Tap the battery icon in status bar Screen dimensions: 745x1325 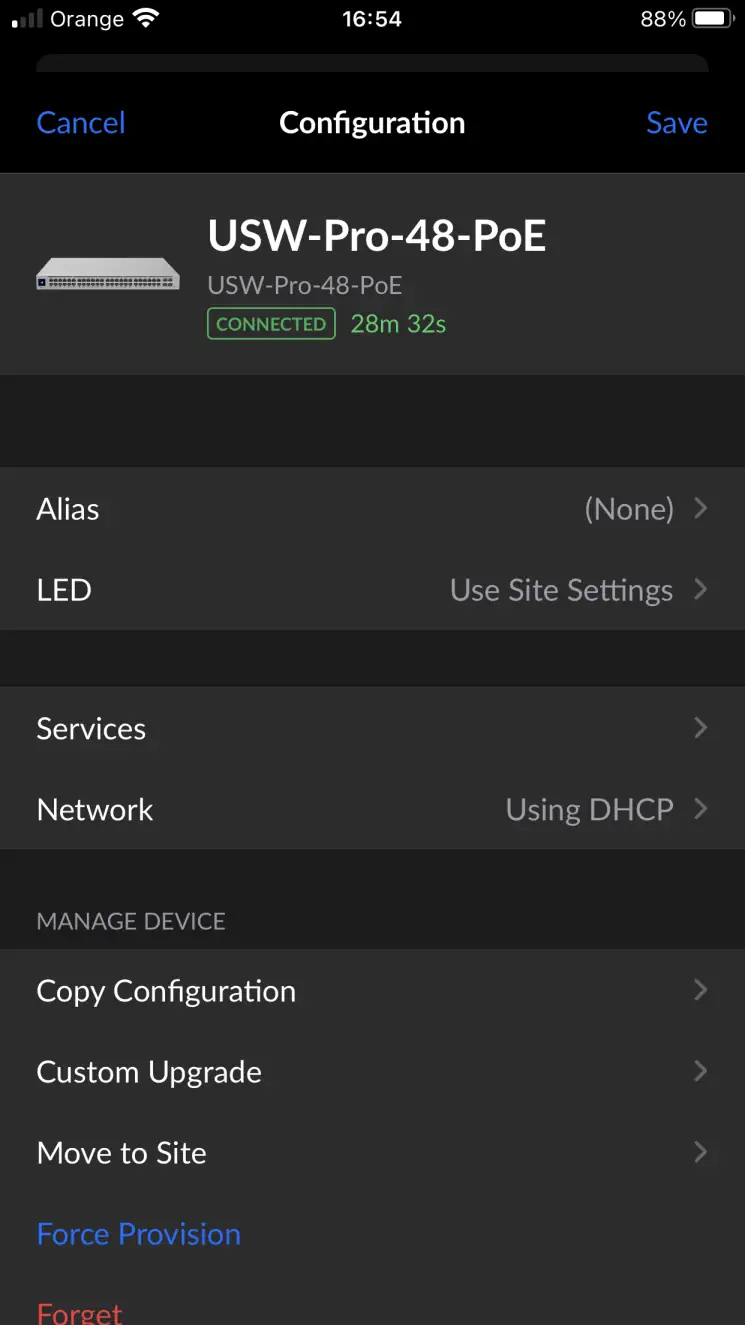714,19
